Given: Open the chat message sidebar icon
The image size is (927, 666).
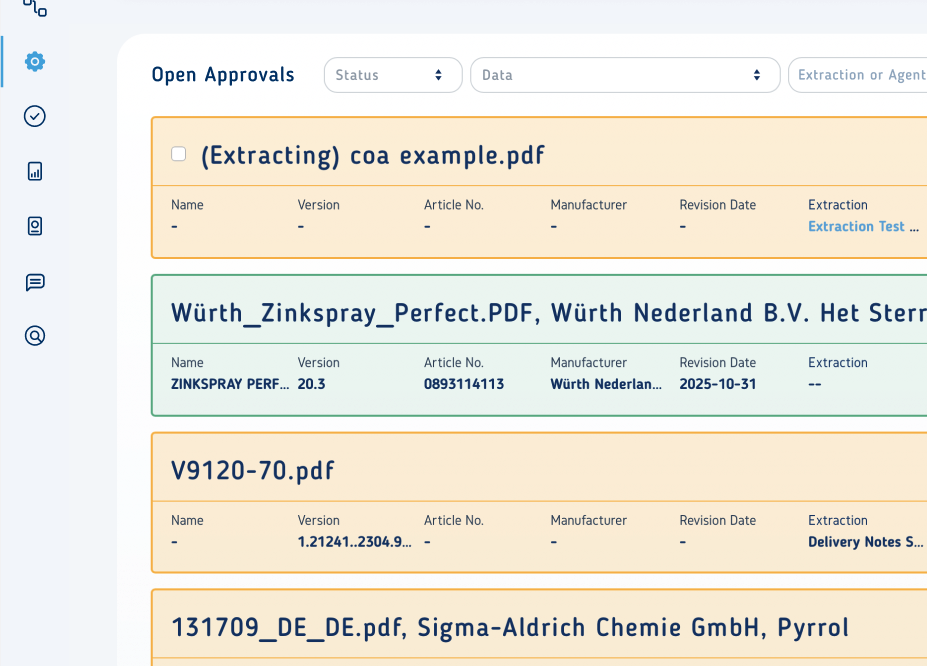Looking at the screenshot, I should (x=35, y=282).
